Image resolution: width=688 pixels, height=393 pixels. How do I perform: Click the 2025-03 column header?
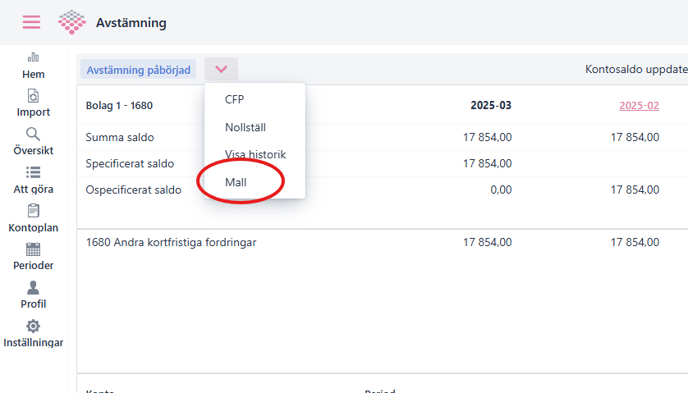point(491,105)
